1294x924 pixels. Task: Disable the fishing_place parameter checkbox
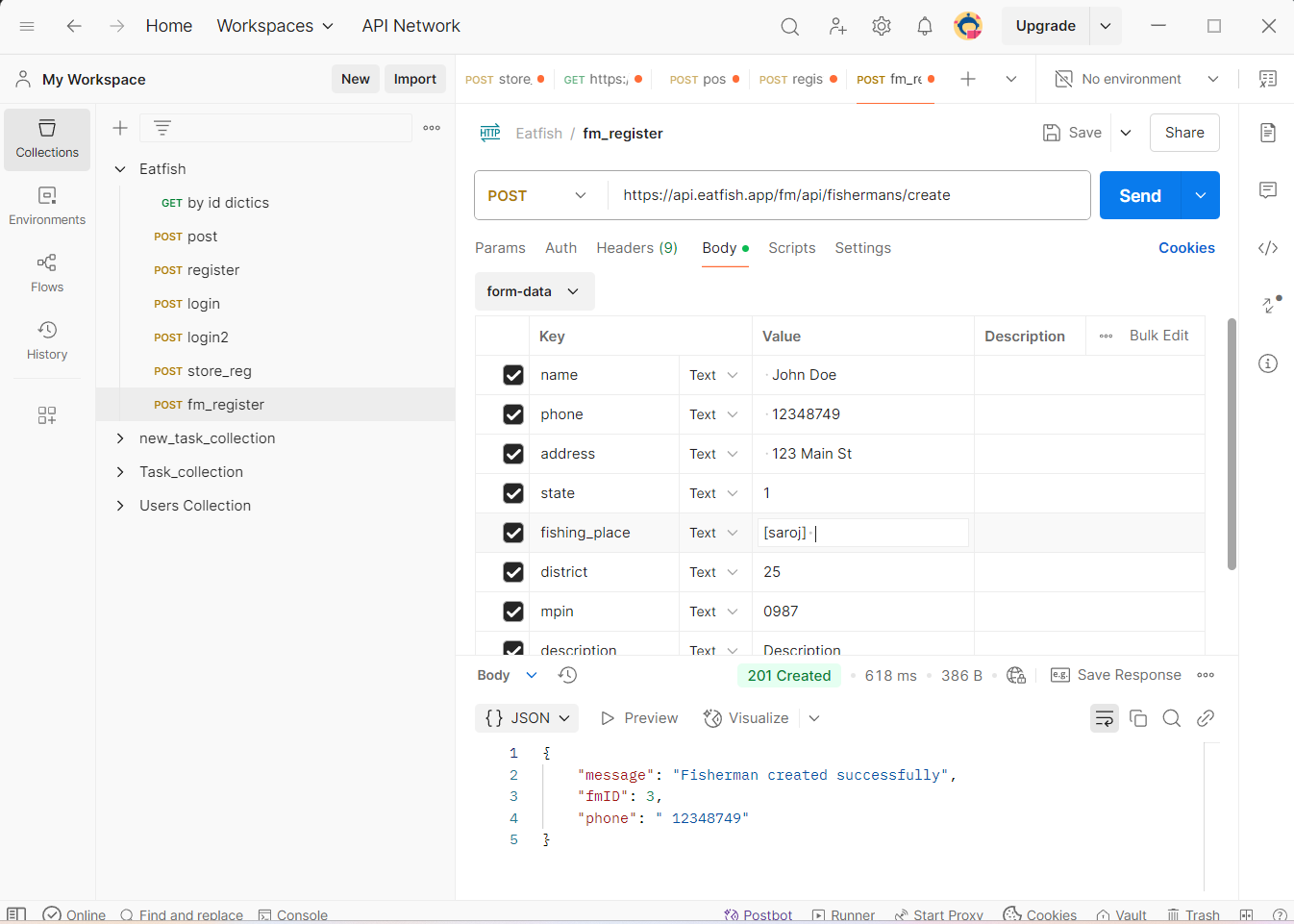tap(513, 533)
